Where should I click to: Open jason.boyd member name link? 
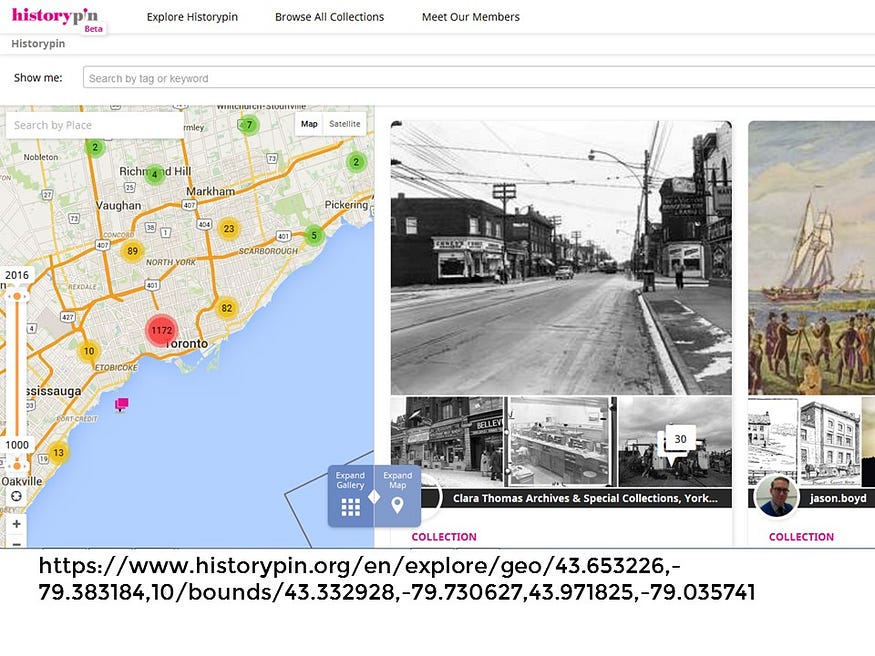(838, 498)
